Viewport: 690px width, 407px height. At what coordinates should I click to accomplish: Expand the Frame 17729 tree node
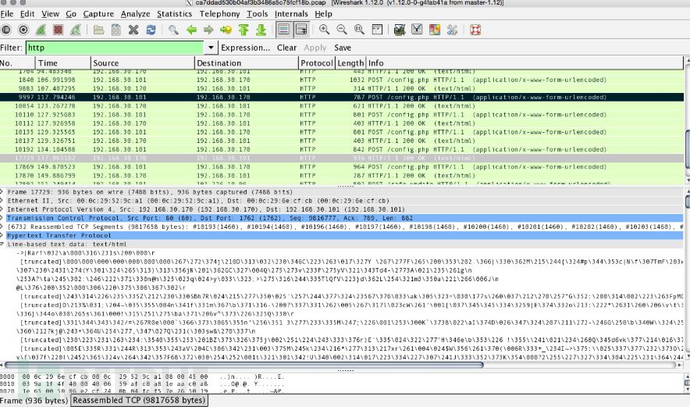point(2,192)
